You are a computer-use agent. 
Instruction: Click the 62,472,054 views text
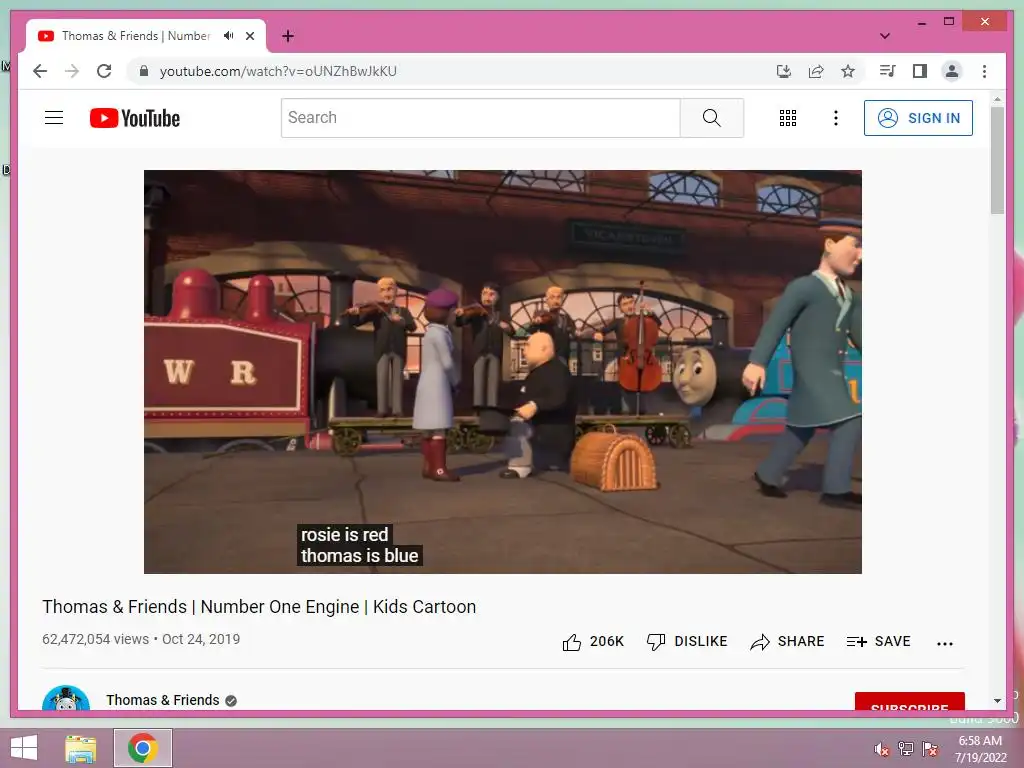click(x=95, y=639)
